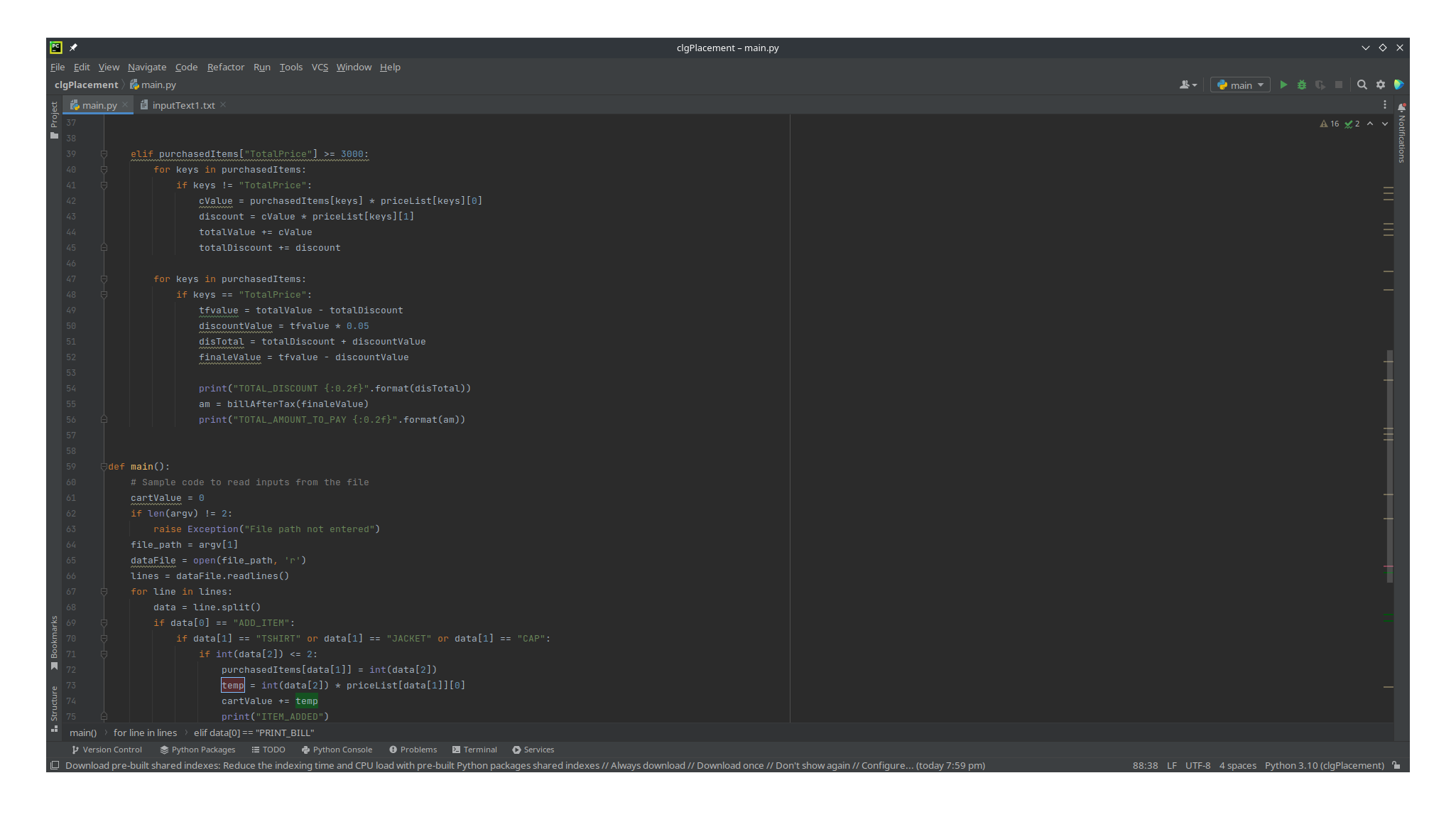Open the Python Console tool window

(337, 749)
